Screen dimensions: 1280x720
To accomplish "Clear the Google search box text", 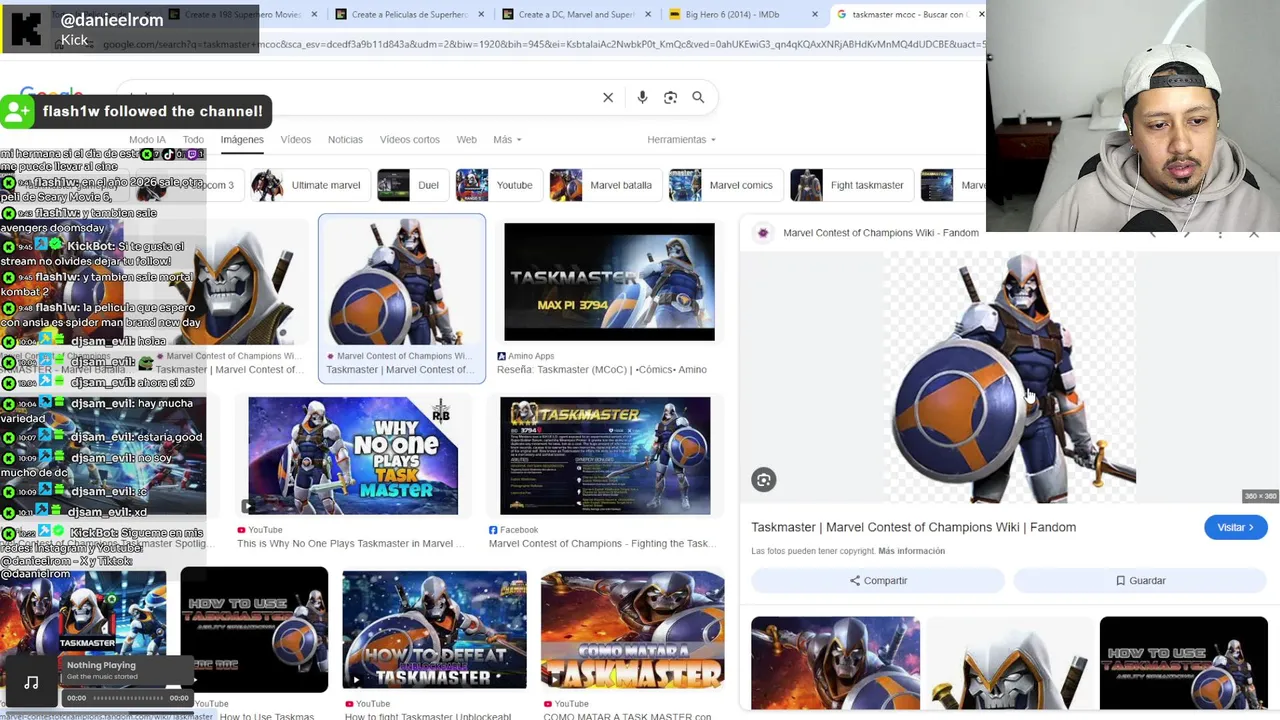I will click(x=608, y=97).
